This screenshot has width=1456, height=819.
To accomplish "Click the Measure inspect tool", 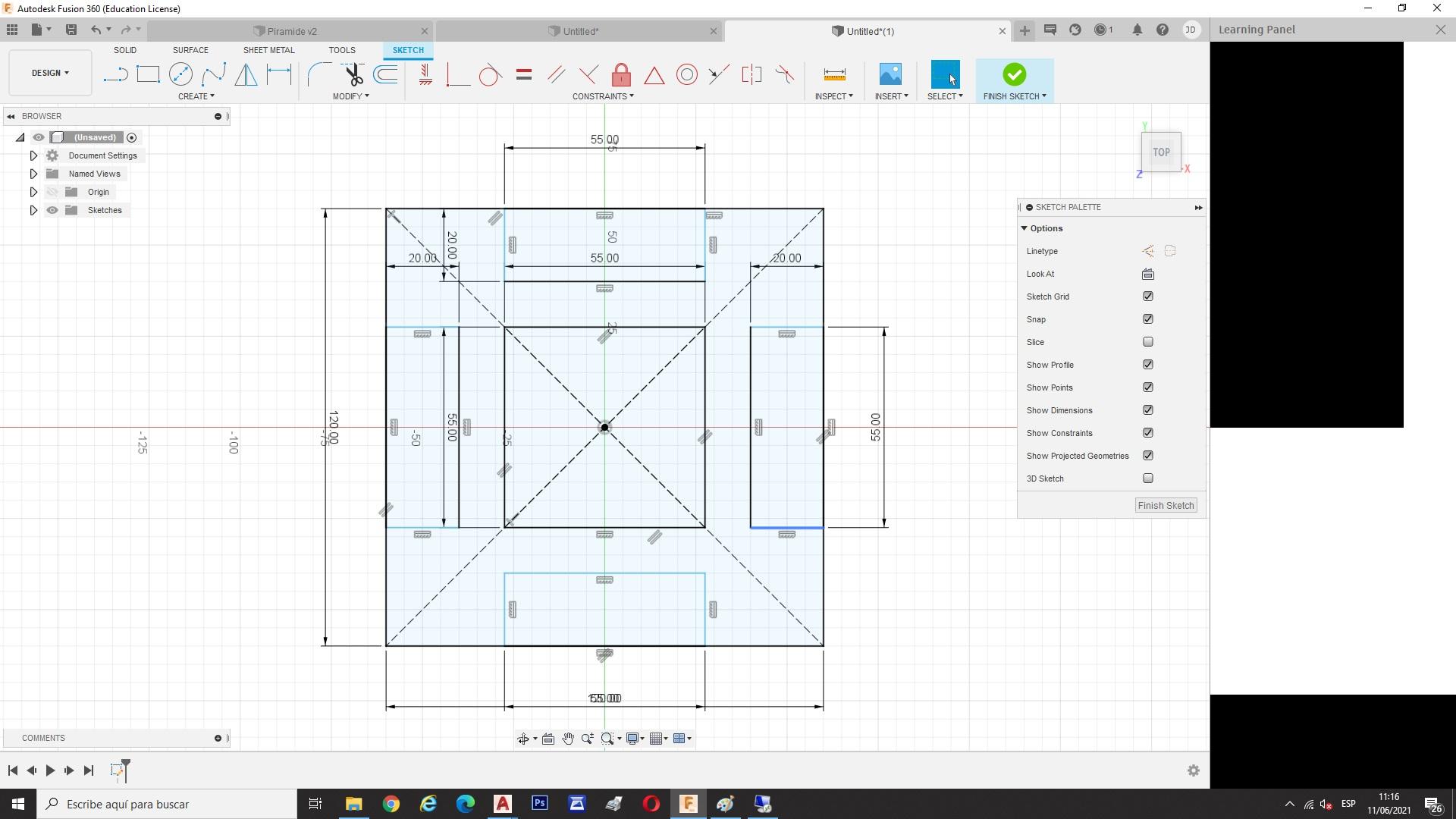I will 834,74.
